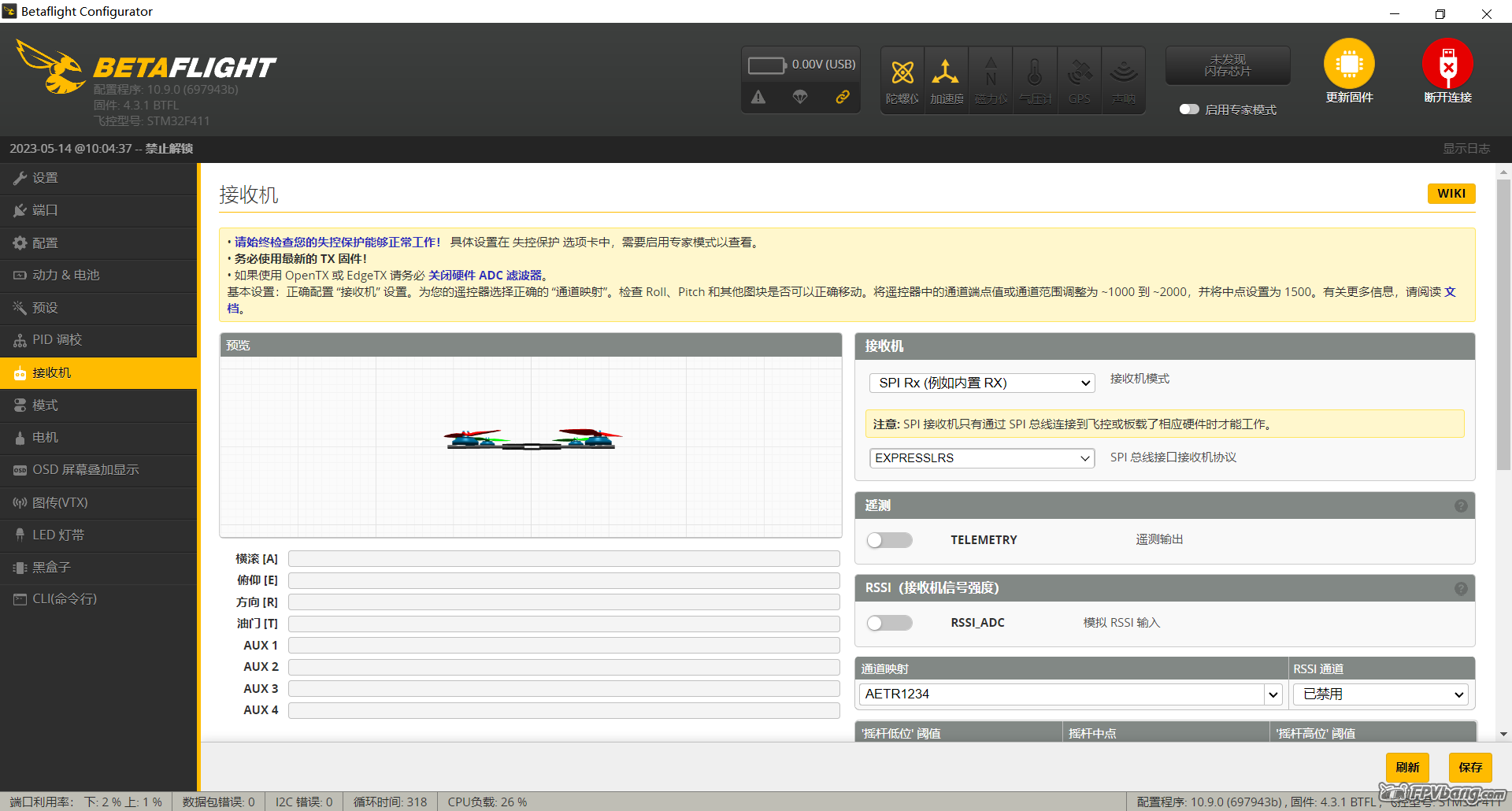Enable the TELEMETRY switch

889,540
